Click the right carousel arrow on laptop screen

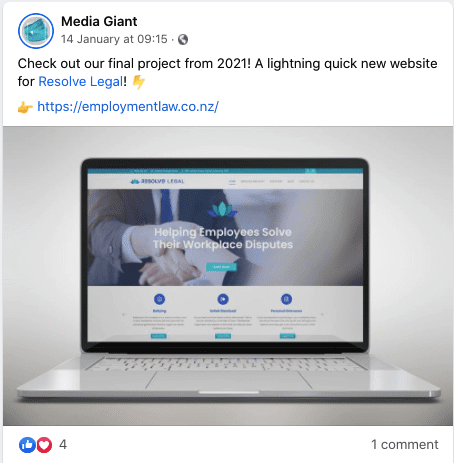[x=321, y=314]
